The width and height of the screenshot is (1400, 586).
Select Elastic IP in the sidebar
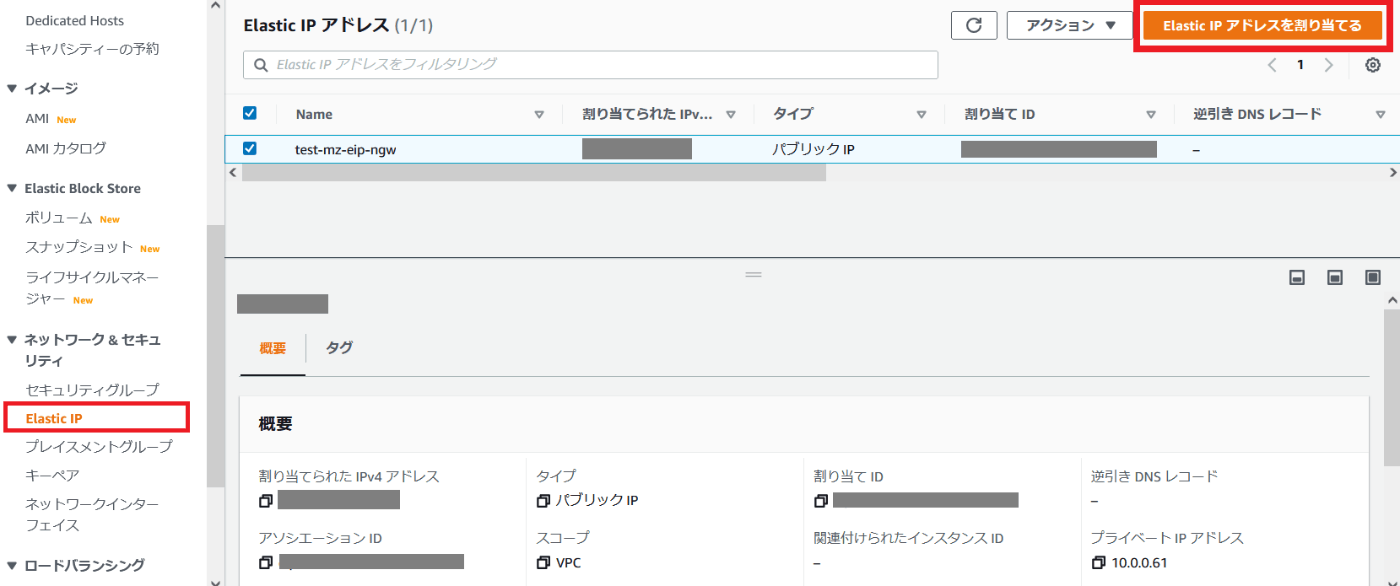pos(54,418)
